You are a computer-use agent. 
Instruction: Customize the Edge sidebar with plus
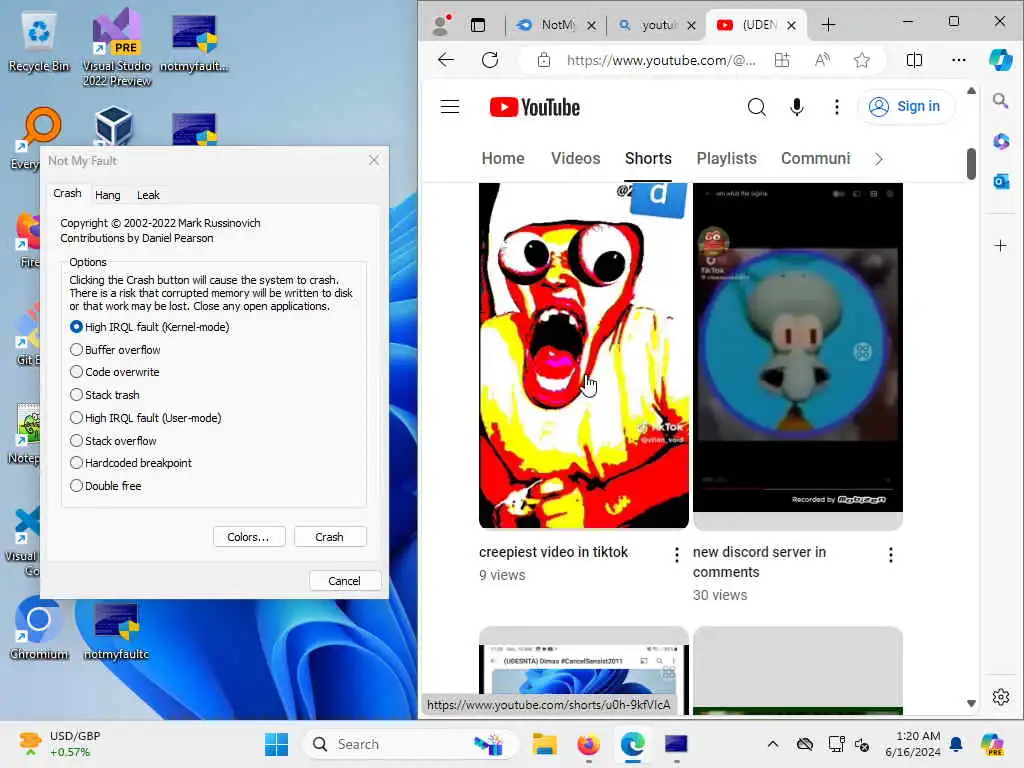(1000, 246)
